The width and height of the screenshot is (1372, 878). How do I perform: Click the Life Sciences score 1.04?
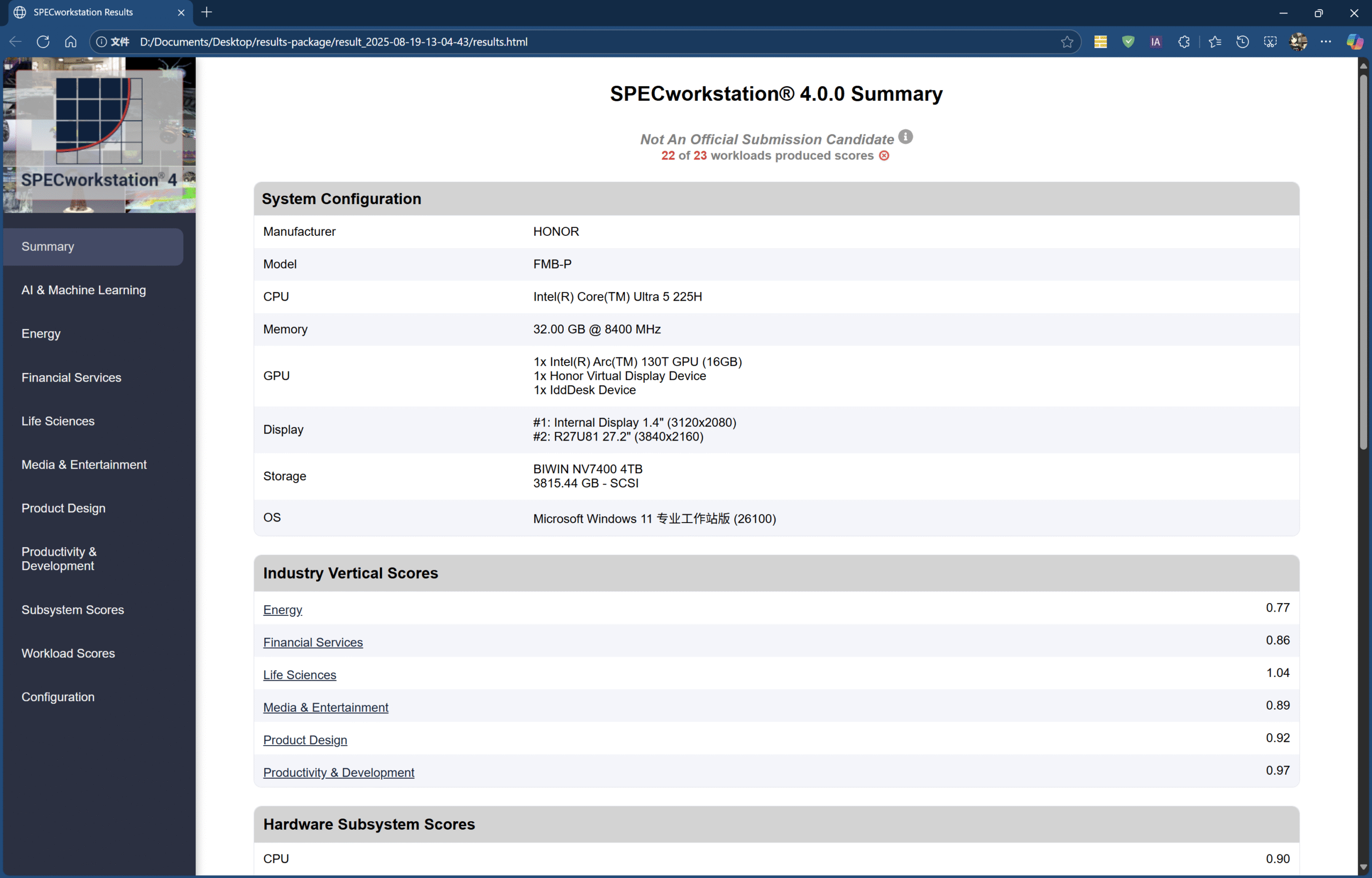tap(1278, 673)
